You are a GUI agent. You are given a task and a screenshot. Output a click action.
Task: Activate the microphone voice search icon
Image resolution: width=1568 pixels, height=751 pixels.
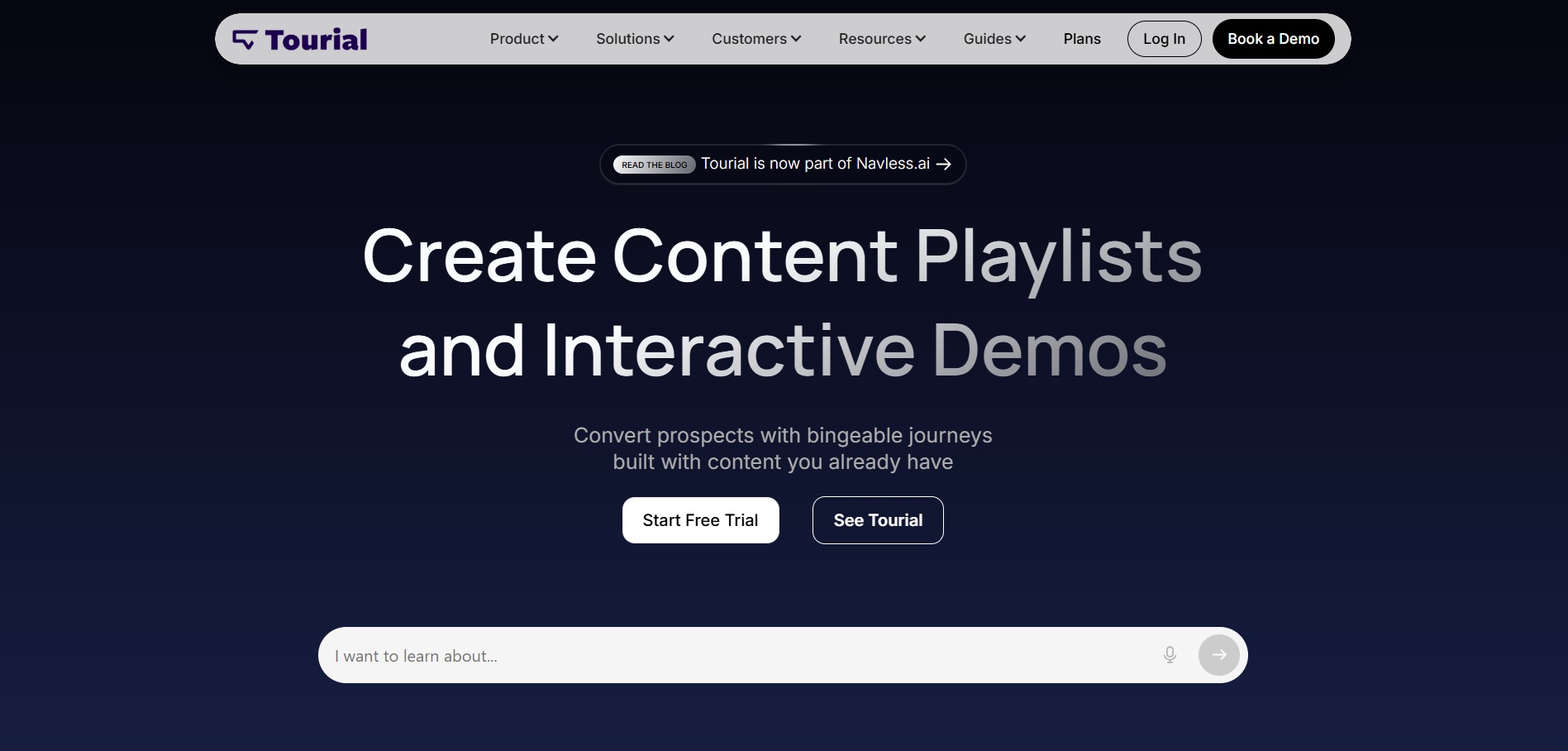[x=1170, y=654]
